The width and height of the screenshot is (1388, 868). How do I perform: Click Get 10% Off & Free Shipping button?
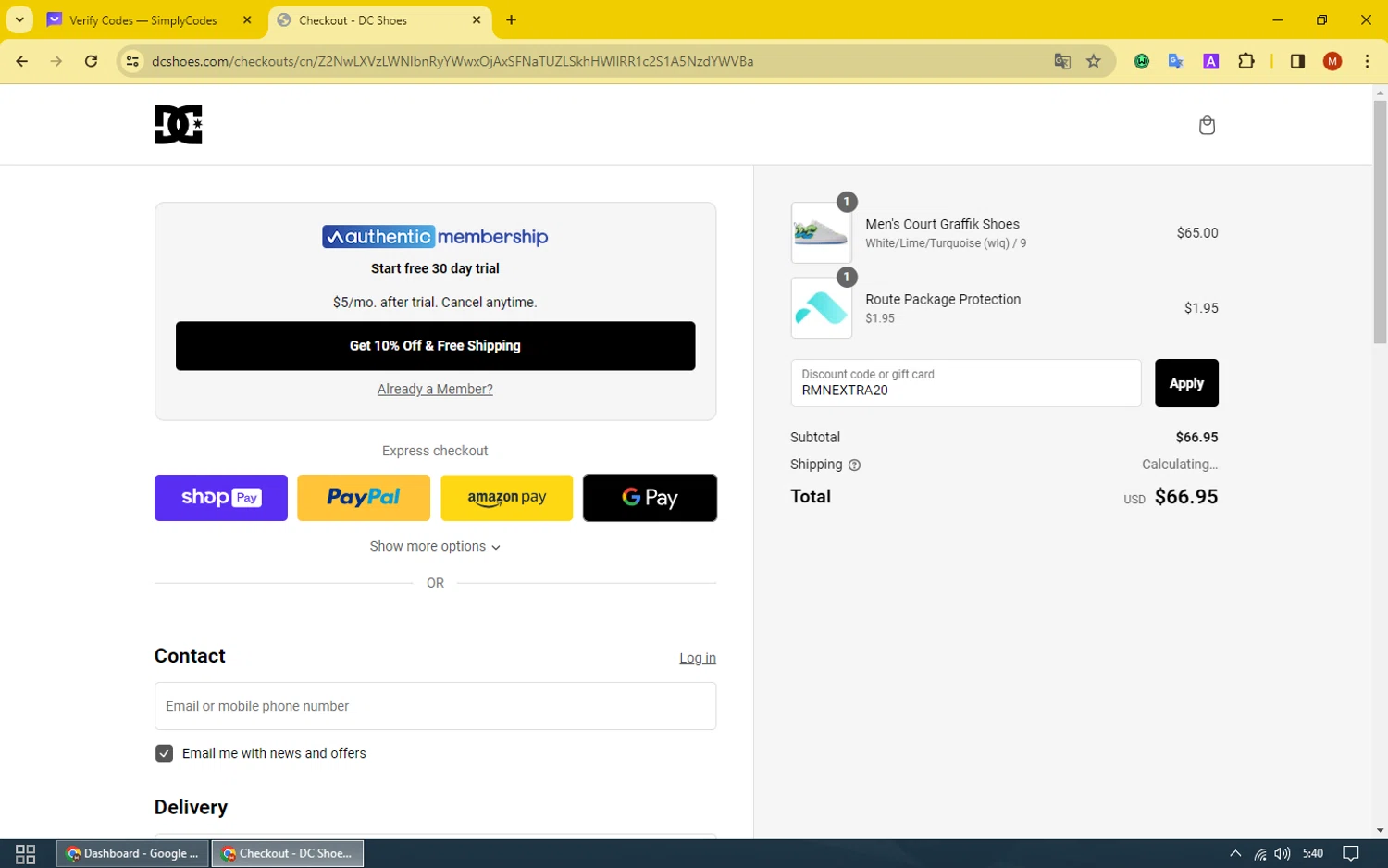pyautogui.click(x=435, y=346)
